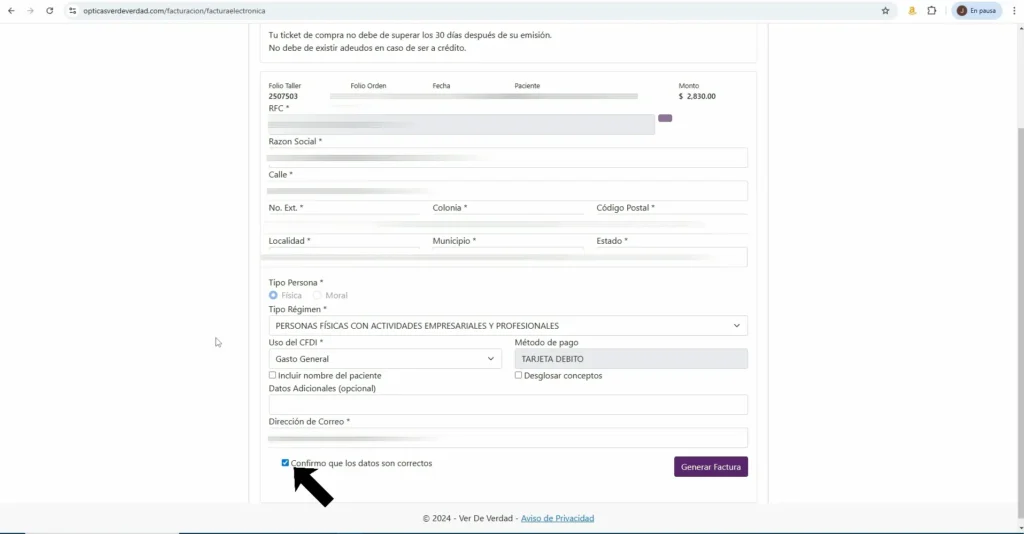Reload the page with refresh icon

(50, 10)
